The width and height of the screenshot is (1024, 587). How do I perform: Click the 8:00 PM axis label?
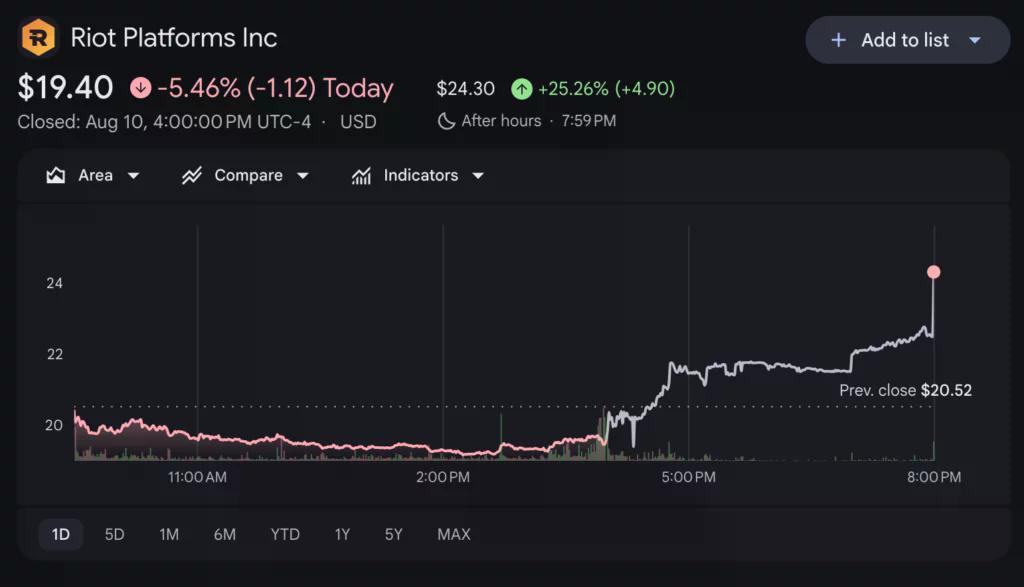pyautogui.click(x=934, y=477)
